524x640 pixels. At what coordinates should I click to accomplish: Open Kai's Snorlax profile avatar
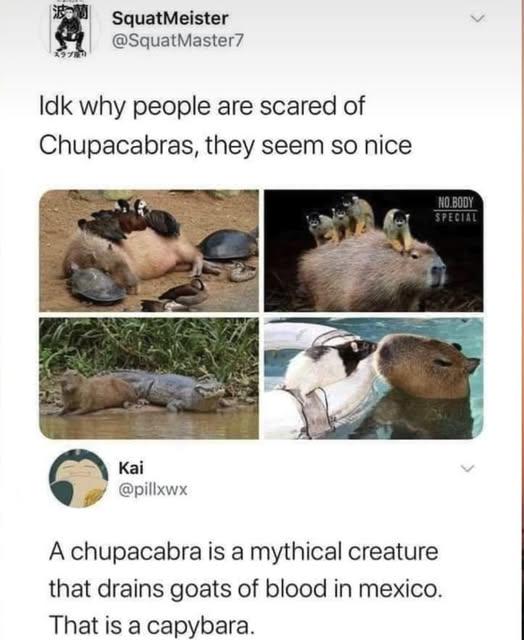[78, 478]
